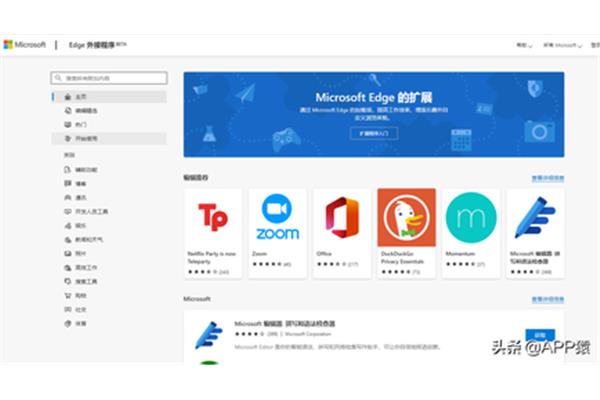Screen dimensions: 600x400
Task: Open the Zoom extension logo
Action: coord(277,217)
